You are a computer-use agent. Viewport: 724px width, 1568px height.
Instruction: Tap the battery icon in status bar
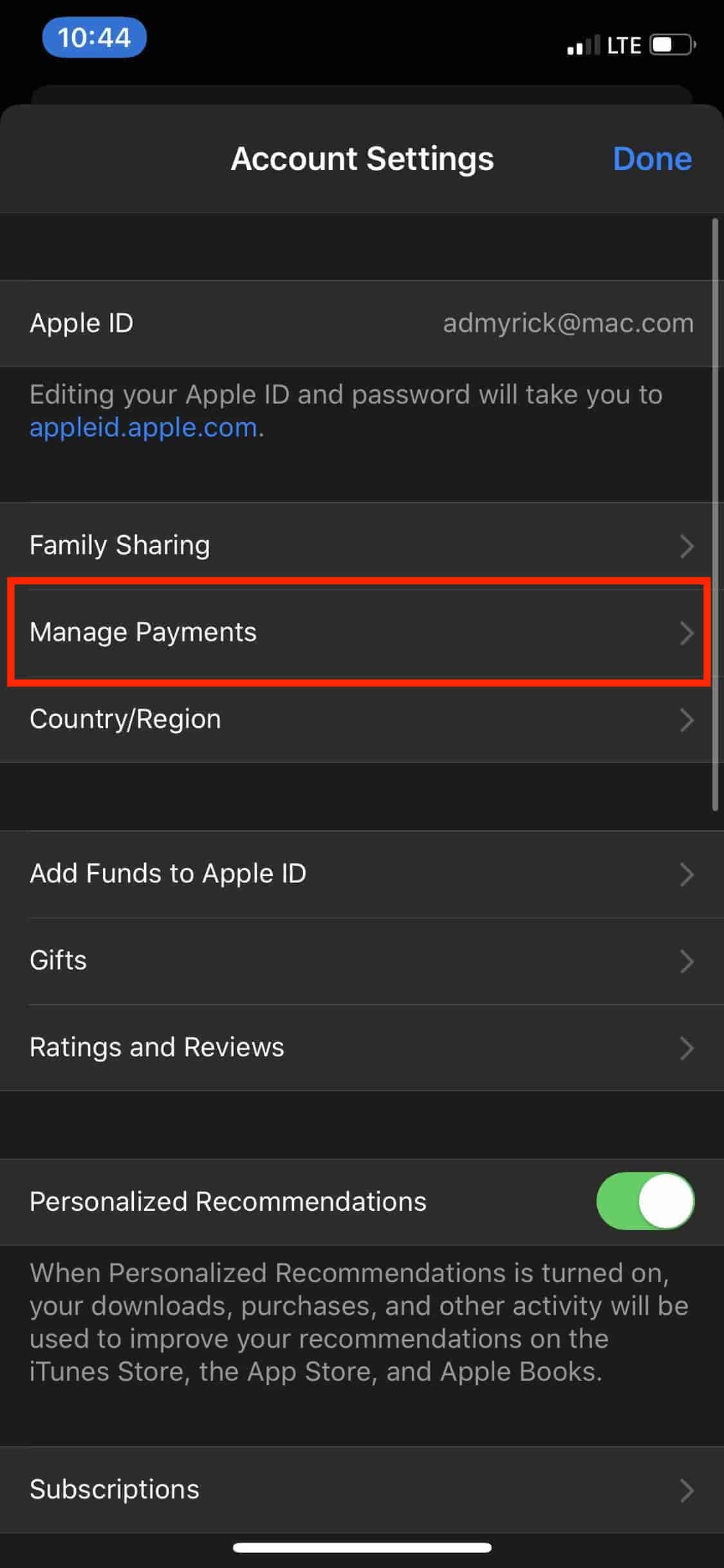click(x=673, y=45)
